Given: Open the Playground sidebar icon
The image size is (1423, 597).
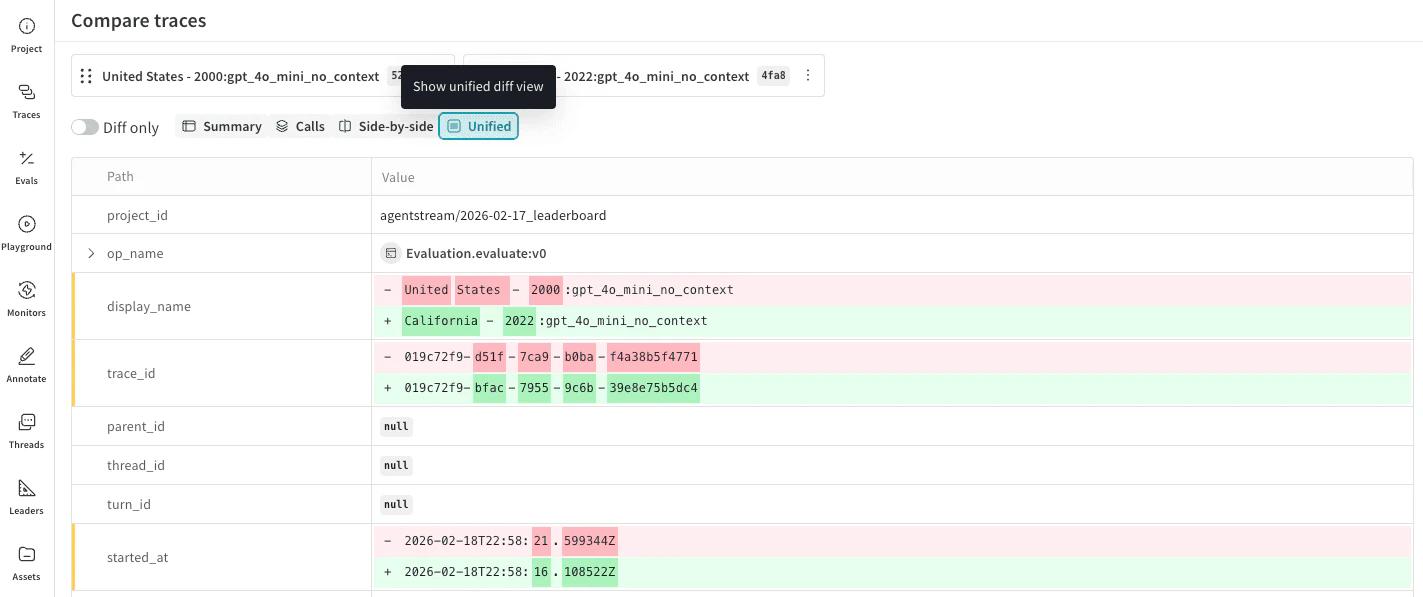Looking at the screenshot, I should (27, 233).
